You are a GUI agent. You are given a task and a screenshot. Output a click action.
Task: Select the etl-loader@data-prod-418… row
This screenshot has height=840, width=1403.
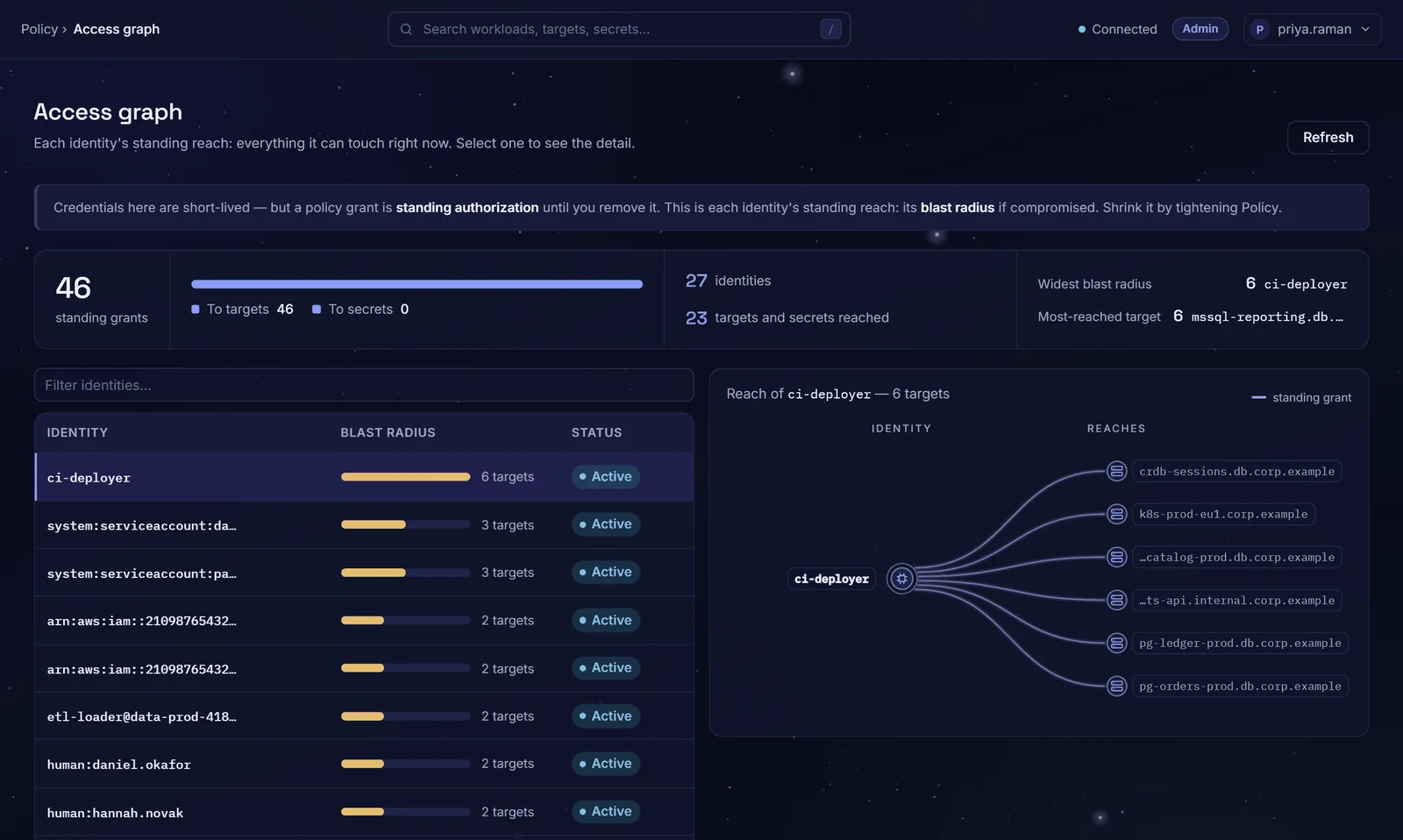pos(364,716)
